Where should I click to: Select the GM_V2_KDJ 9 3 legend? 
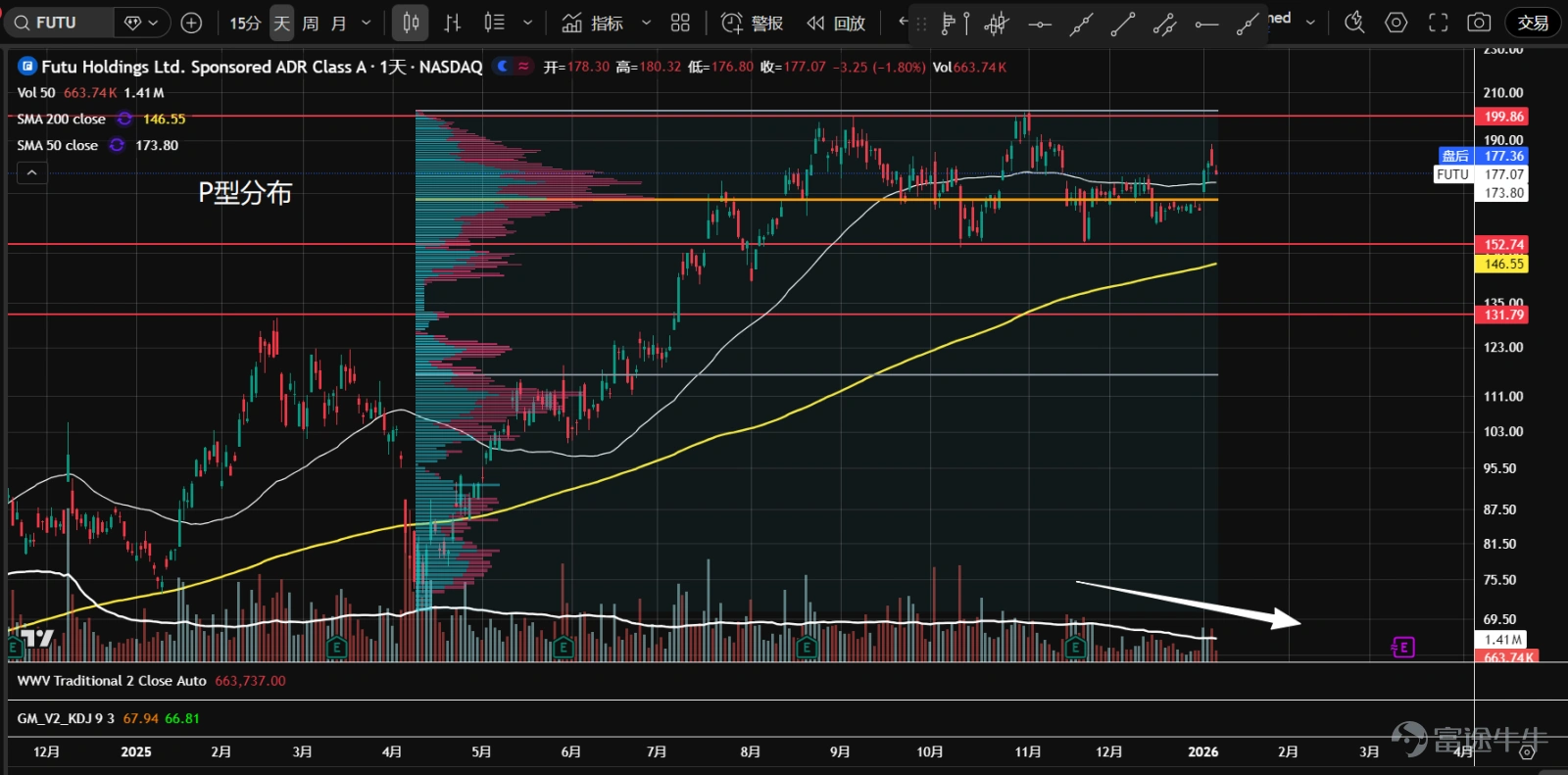(66, 718)
